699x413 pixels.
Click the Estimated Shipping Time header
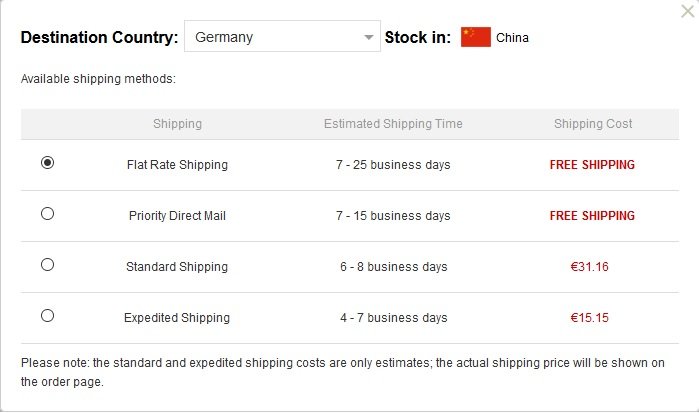pos(393,124)
